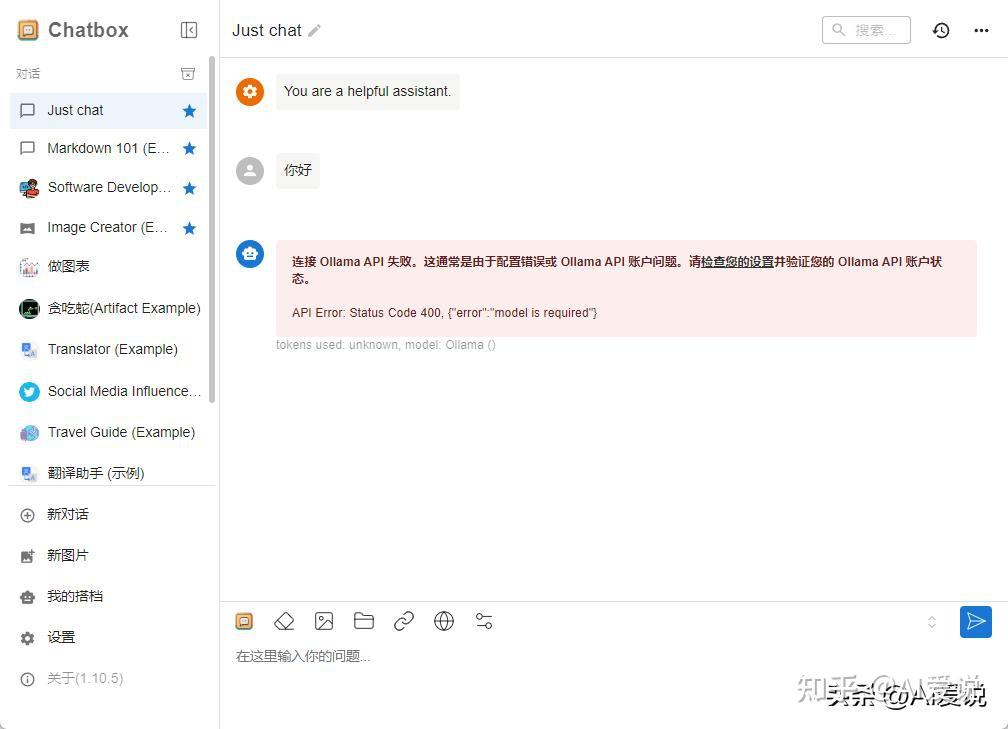Screen dimensions: 1008x729
Task: Open the quote icon in the input toolbar
Action: coord(244,621)
